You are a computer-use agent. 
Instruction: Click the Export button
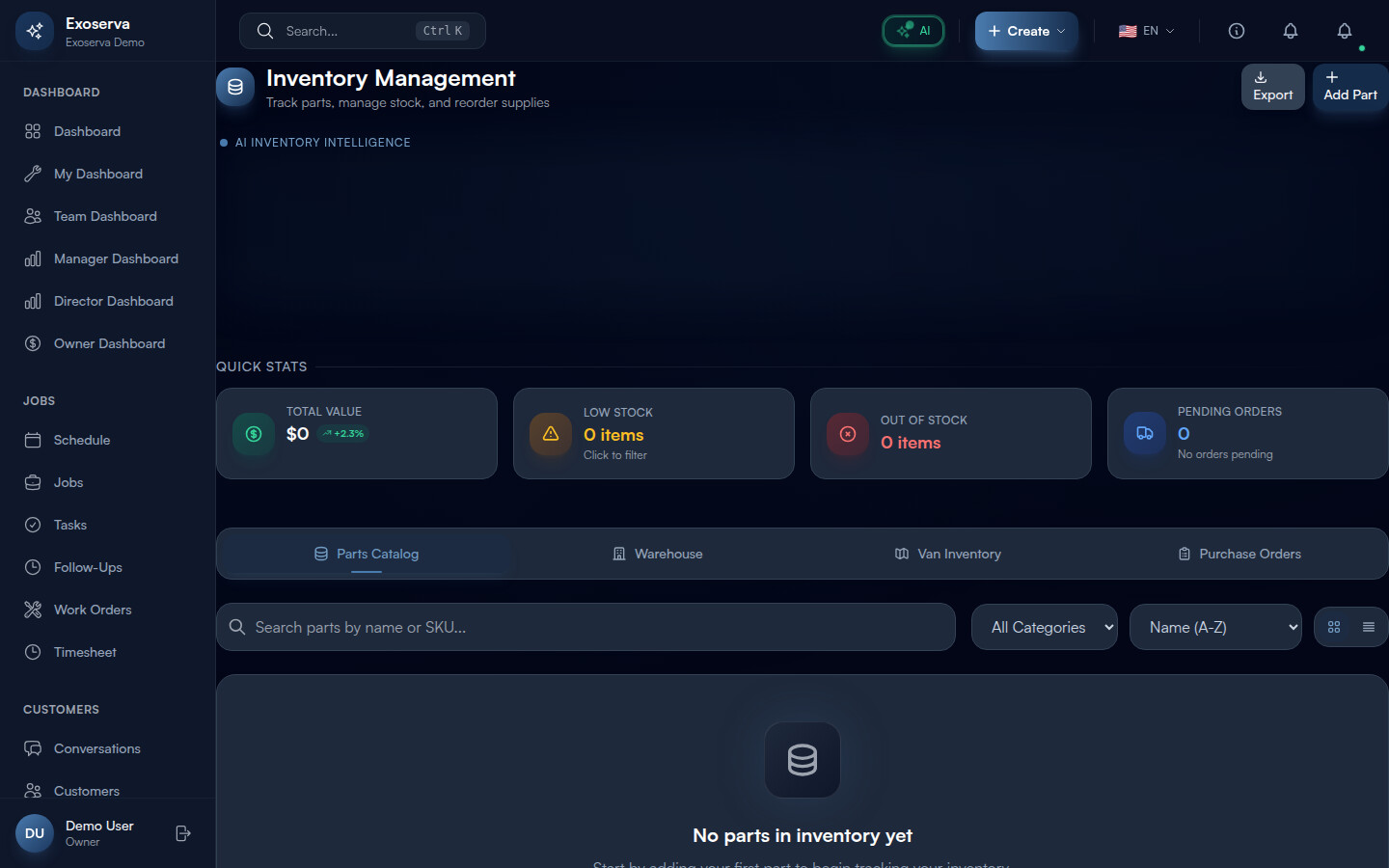click(x=1272, y=87)
